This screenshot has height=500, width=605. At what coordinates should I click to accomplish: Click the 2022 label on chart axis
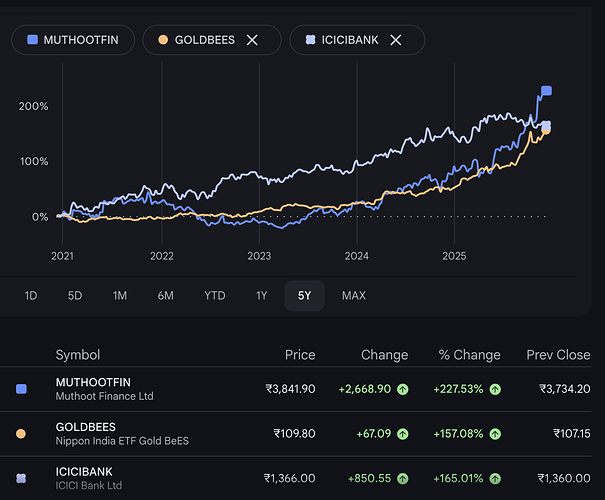click(x=162, y=256)
